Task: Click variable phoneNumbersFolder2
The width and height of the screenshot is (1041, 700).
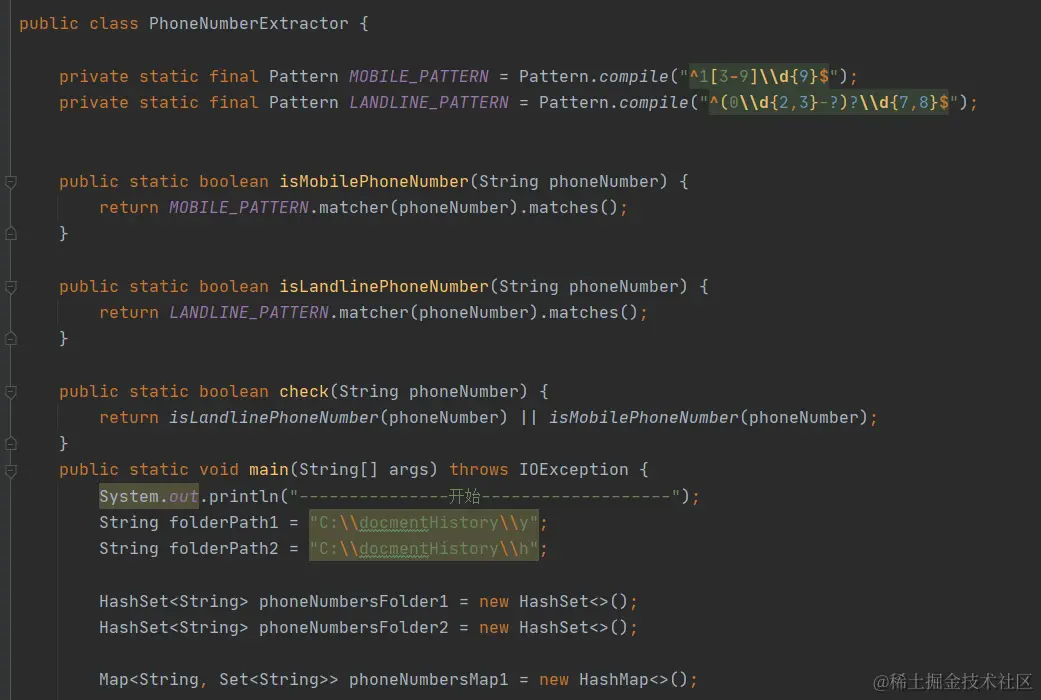Action: tap(354, 627)
